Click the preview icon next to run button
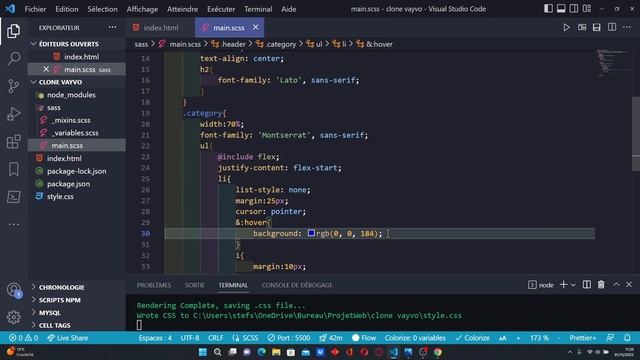Viewport: 640px width, 360px height. (582, 27)
